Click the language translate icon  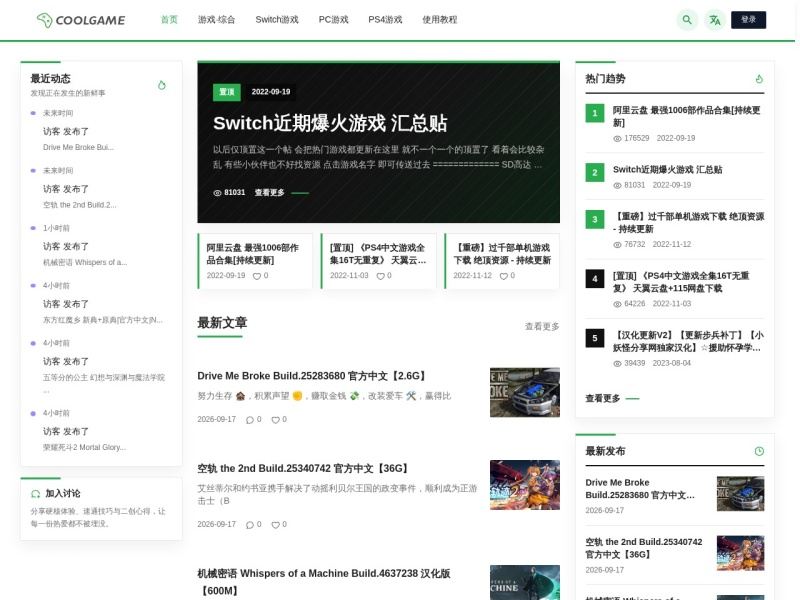tap(715, 20)
